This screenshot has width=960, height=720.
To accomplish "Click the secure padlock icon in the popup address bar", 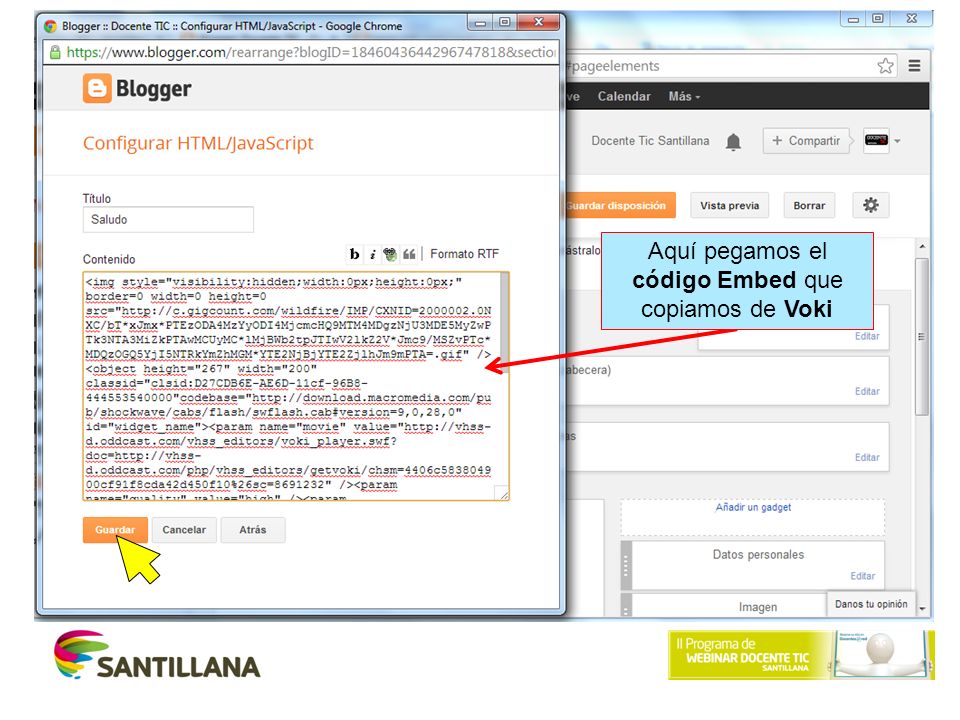I will 55,53.
